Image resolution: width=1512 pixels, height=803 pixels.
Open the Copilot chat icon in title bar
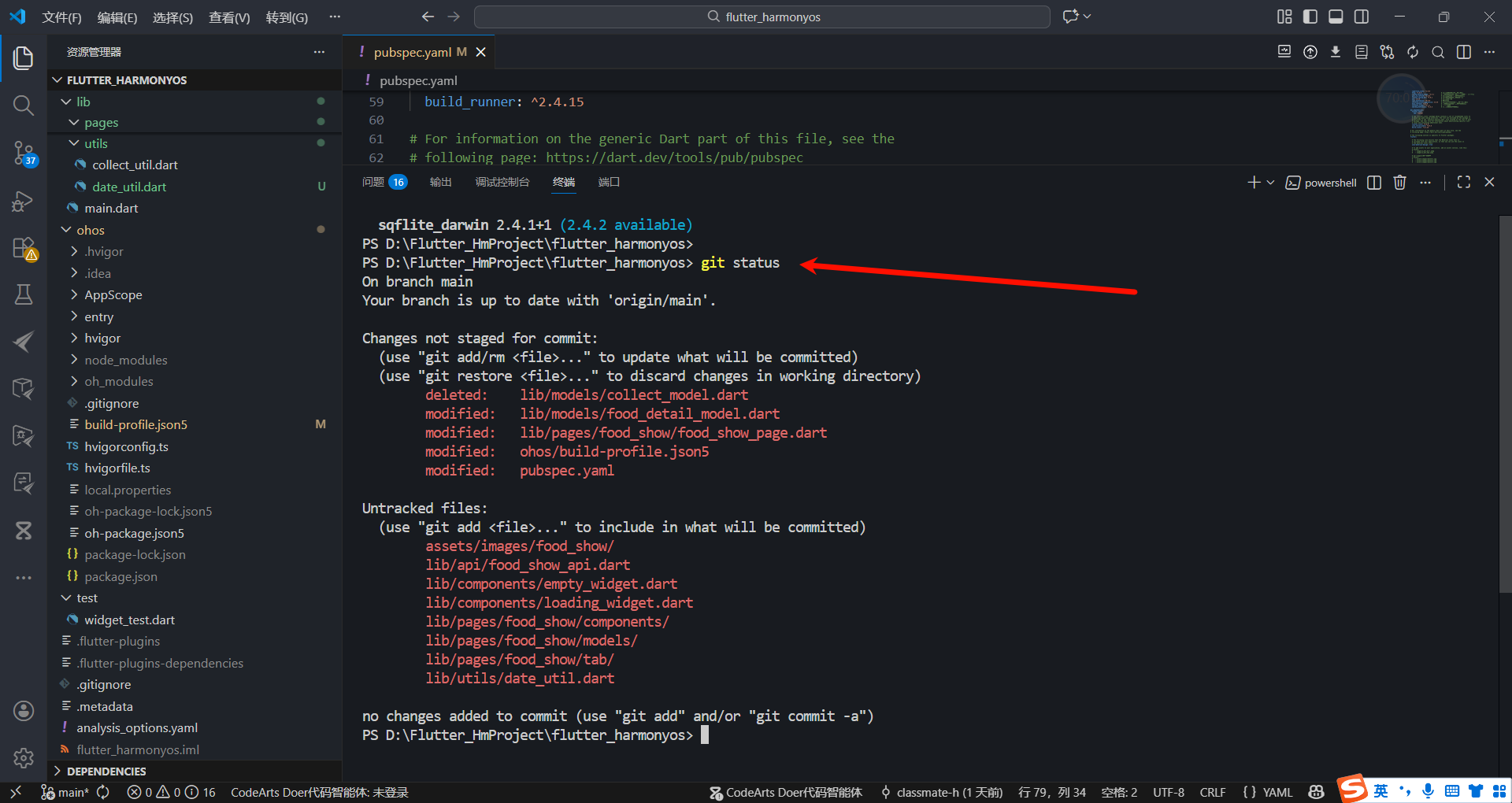1070,17
